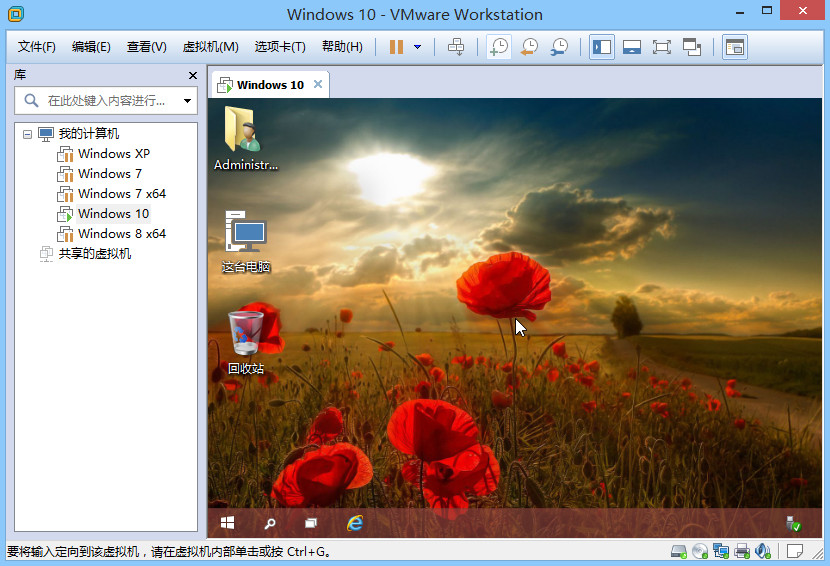830x566 pixels.
Task: Switch to Unity mode
Action: 692,47
